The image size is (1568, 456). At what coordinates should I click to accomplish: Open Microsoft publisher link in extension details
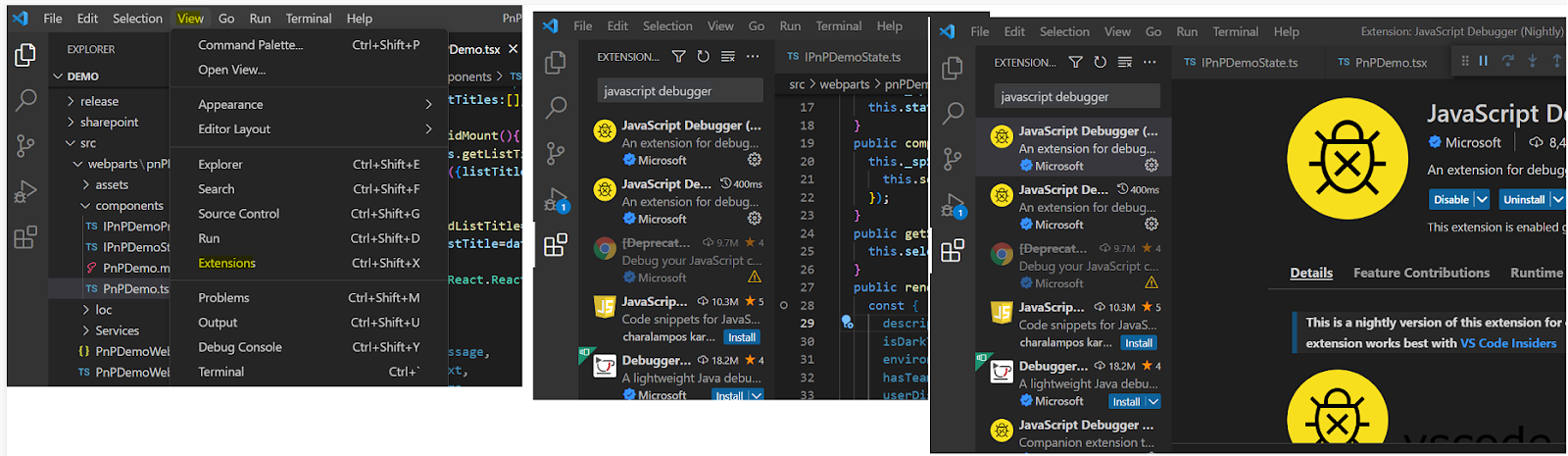1473,142
